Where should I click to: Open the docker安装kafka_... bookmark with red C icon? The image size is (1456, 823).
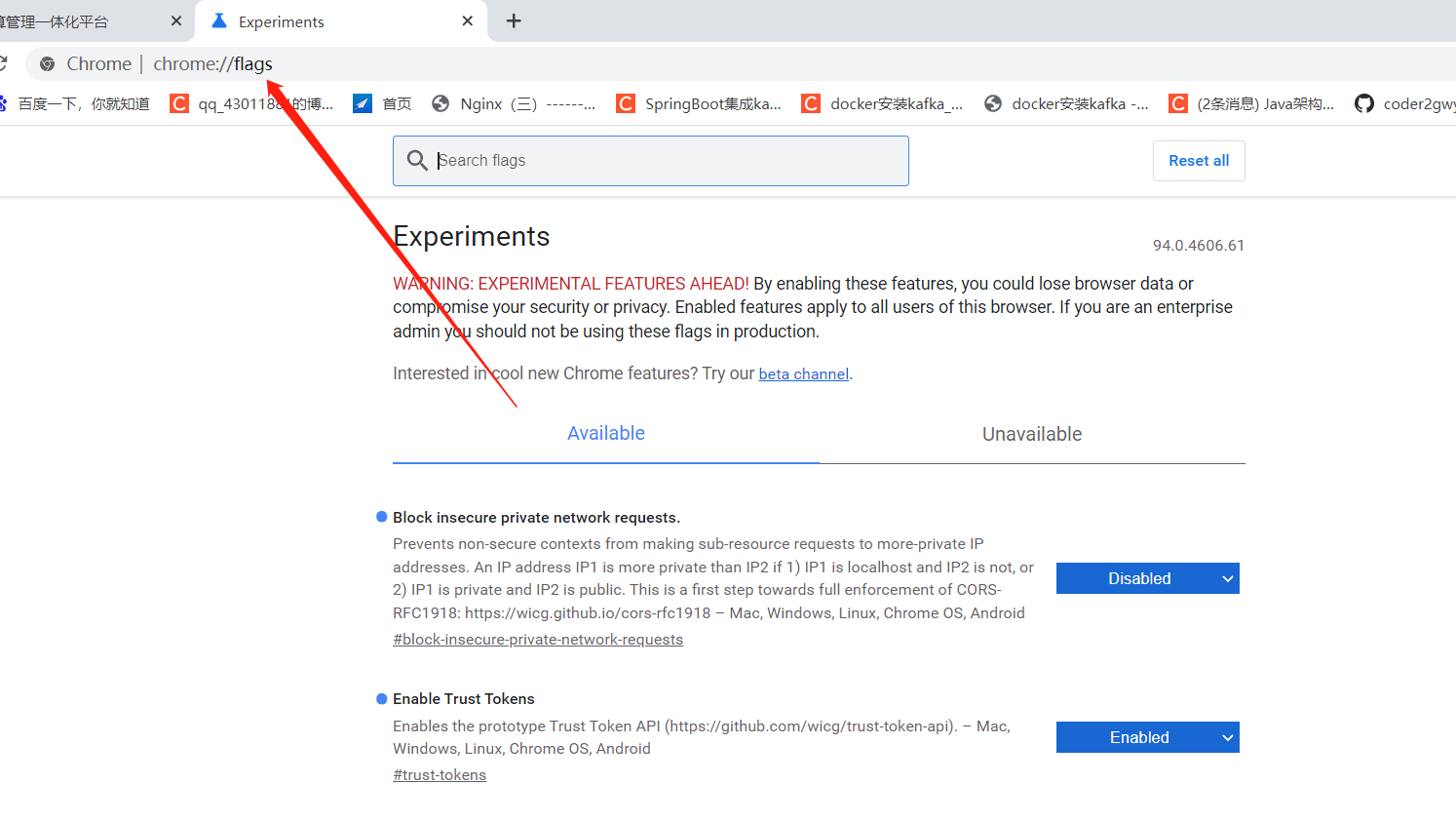(883, 103)
